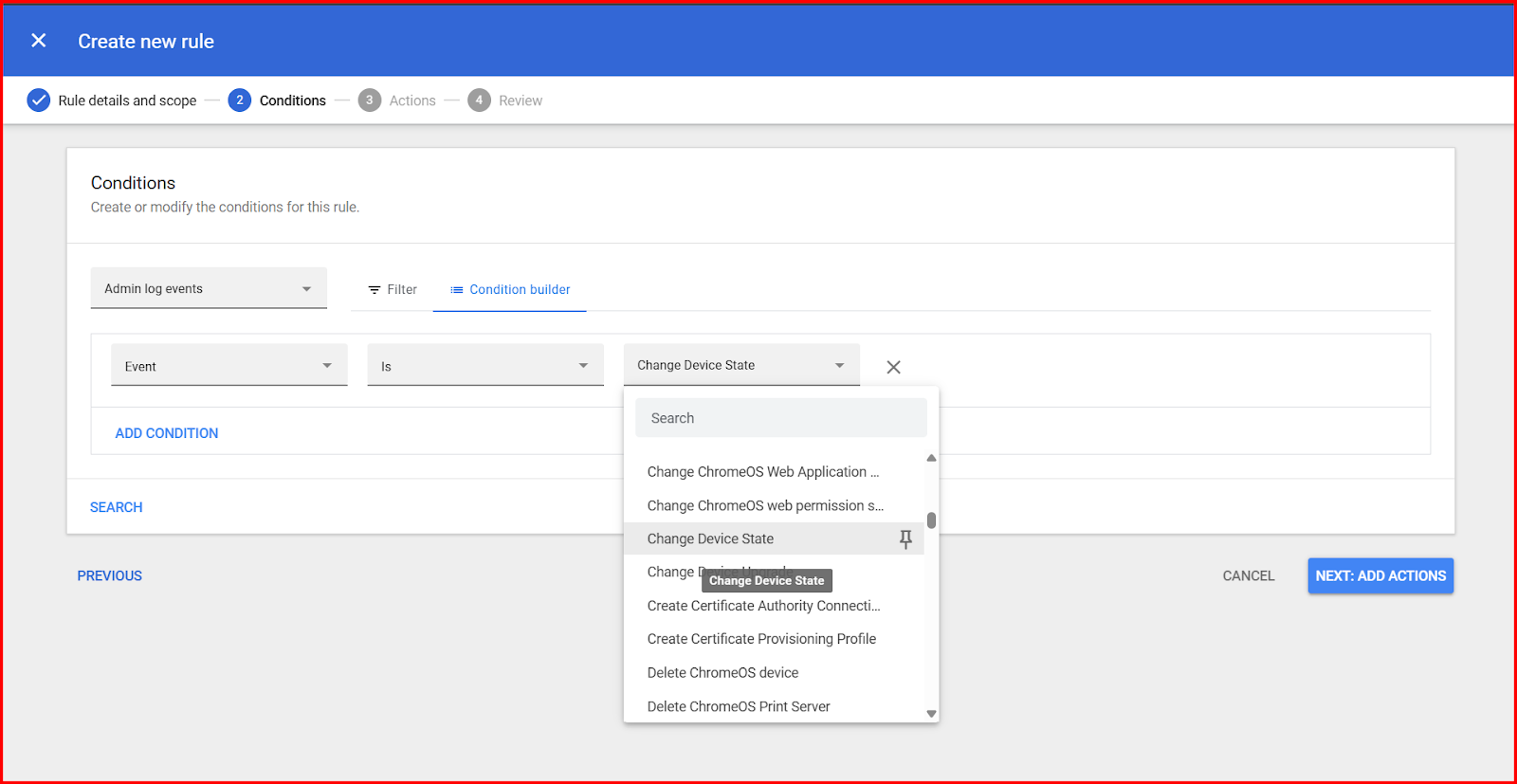Click the Search field in dropdown list
The image size is (1517, 784).
click(x=780, y=418)
